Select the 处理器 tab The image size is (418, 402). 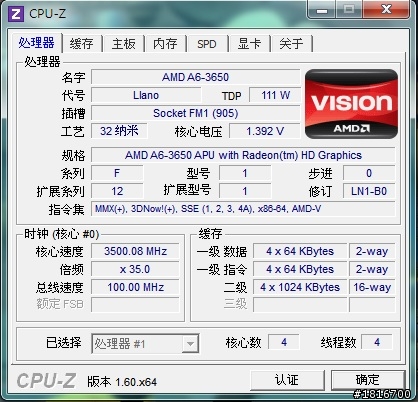[x=37, y=43]
